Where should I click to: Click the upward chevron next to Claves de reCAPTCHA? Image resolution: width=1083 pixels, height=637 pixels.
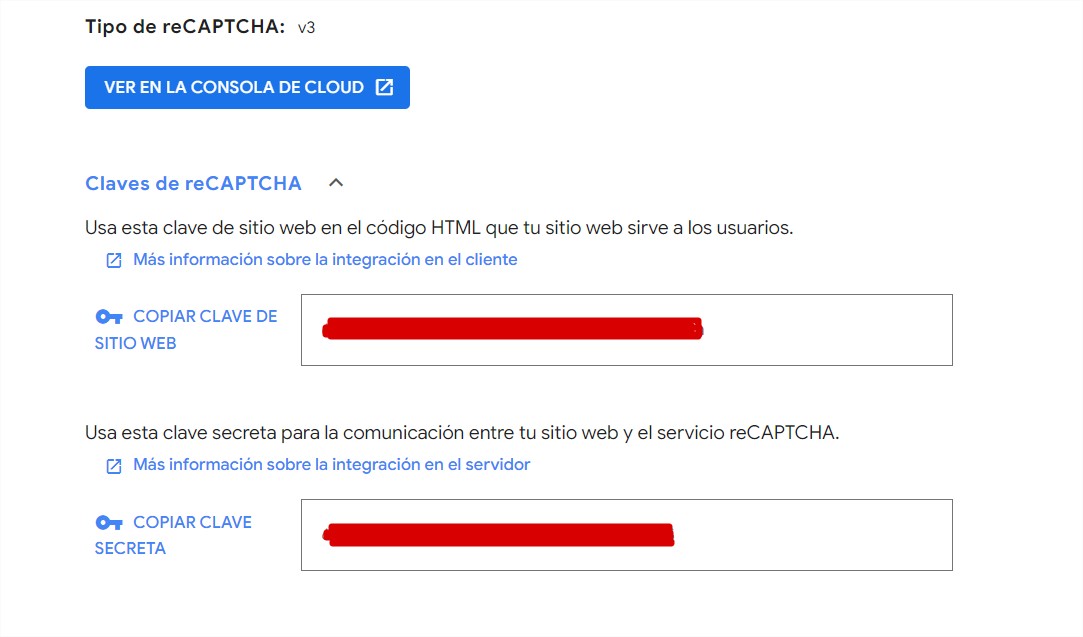pos(336,182)
